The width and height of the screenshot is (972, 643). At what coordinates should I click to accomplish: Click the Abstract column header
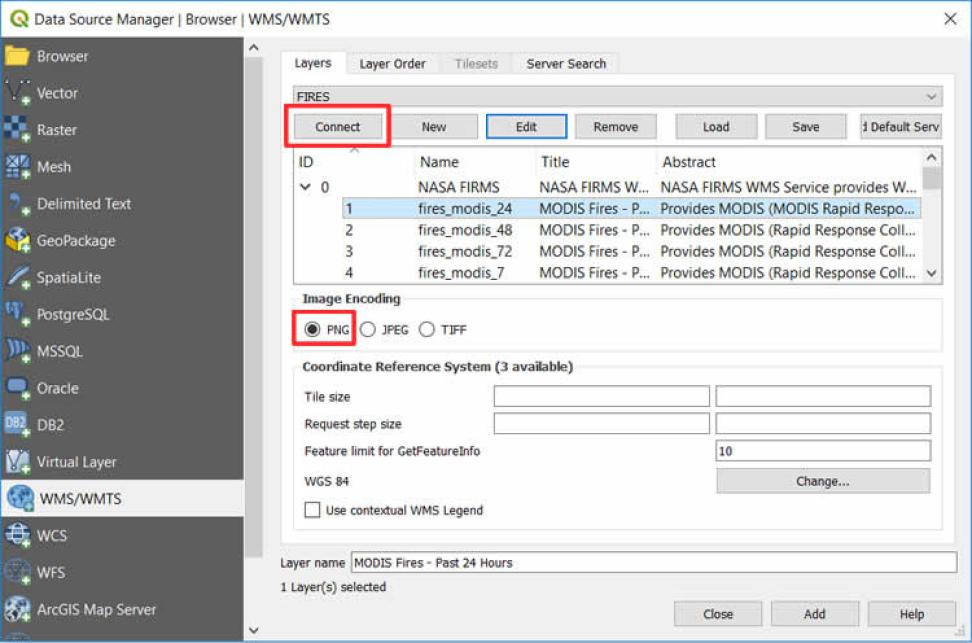(x=789, y=162)
